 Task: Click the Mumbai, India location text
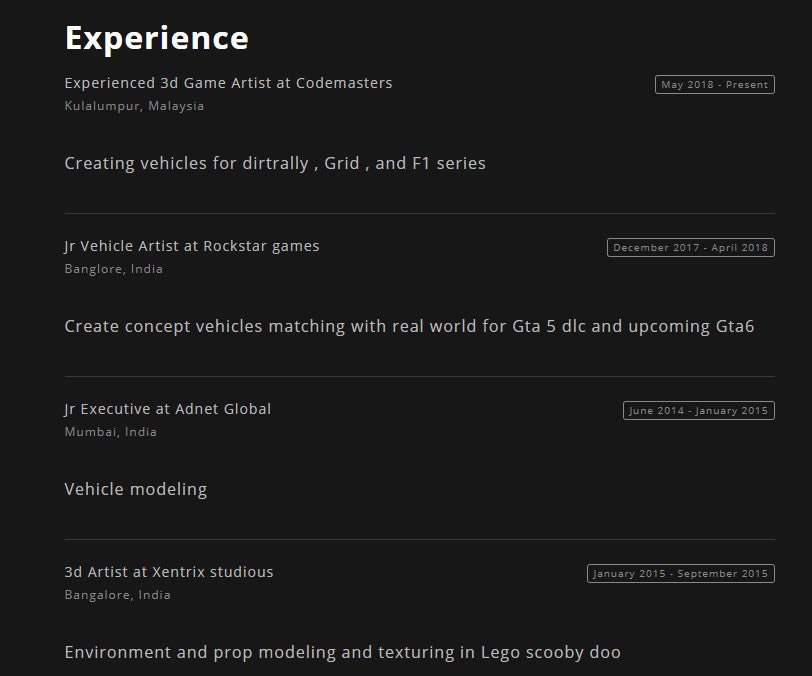point(110,432)
